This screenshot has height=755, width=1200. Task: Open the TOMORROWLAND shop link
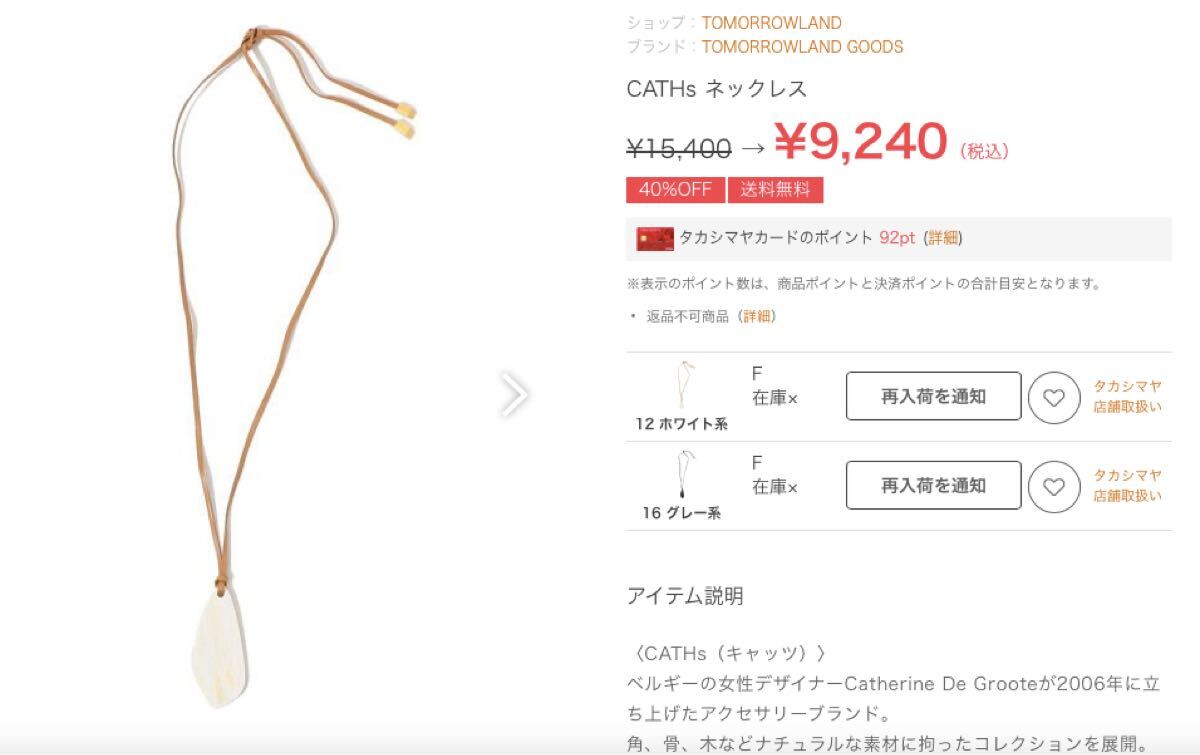coord(771,22)
